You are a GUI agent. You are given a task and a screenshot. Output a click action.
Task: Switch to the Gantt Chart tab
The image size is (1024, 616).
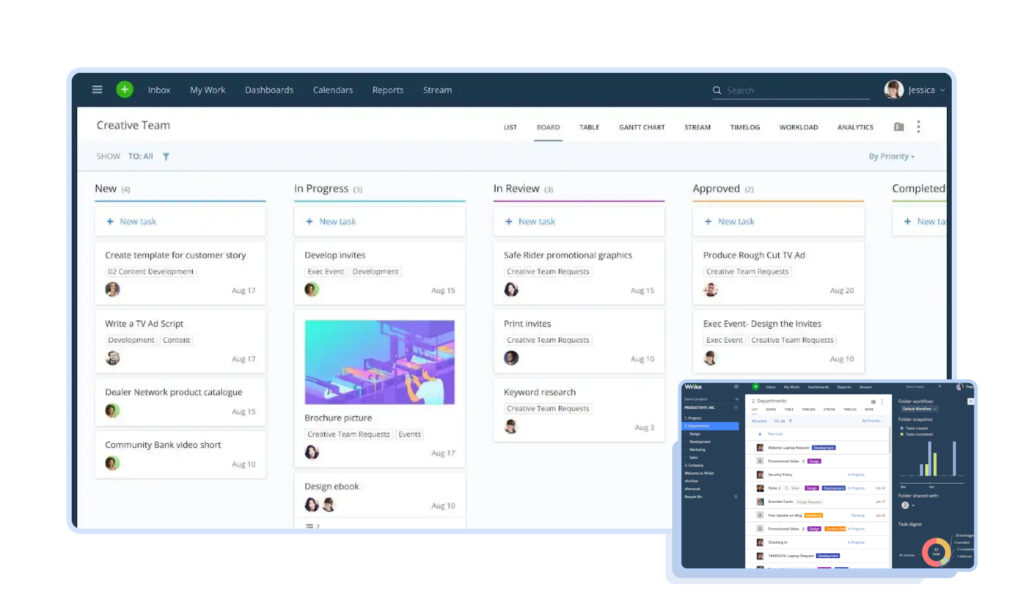pyautogui.click(x=641, y=128)
